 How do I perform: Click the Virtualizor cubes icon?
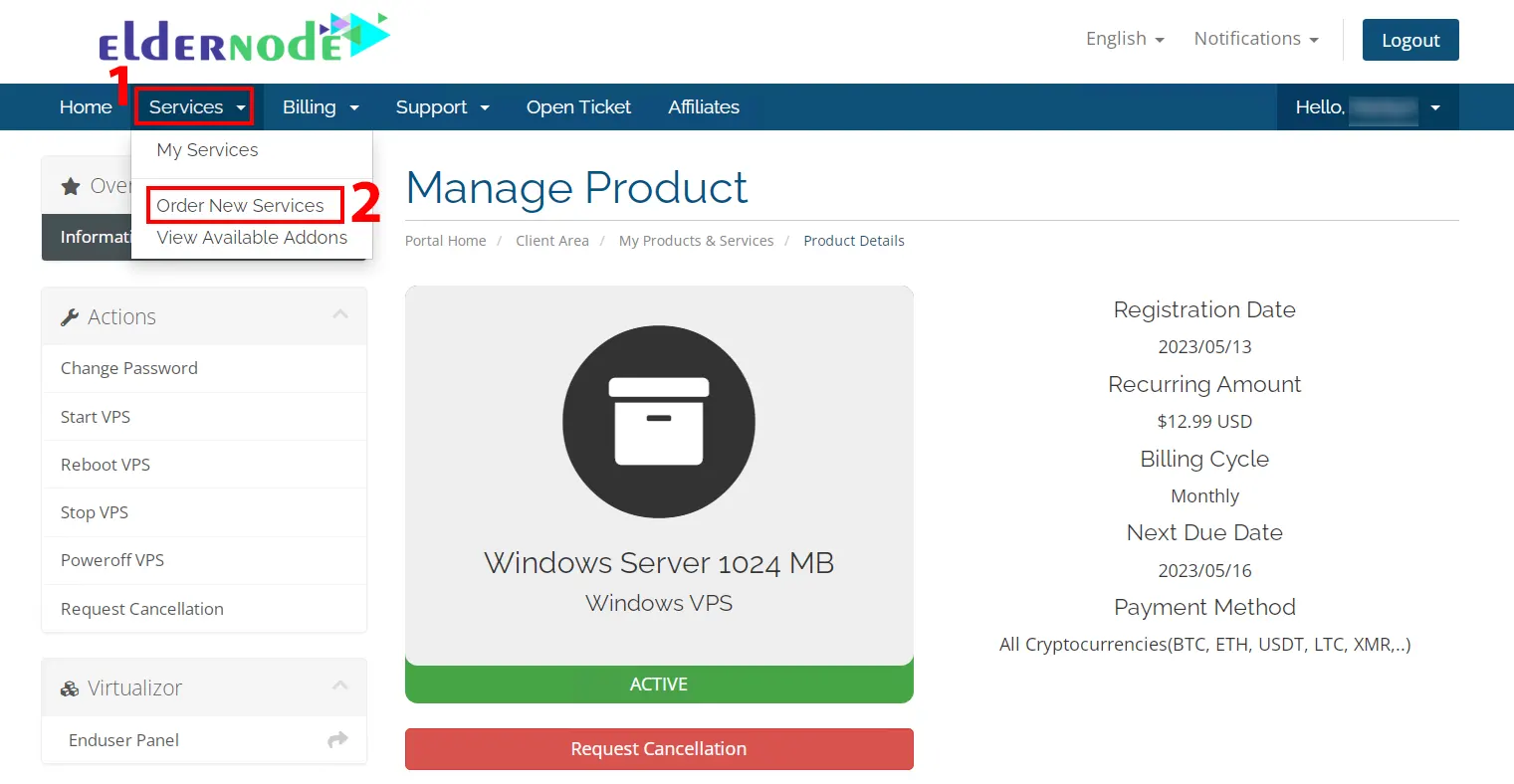[70, 688]
